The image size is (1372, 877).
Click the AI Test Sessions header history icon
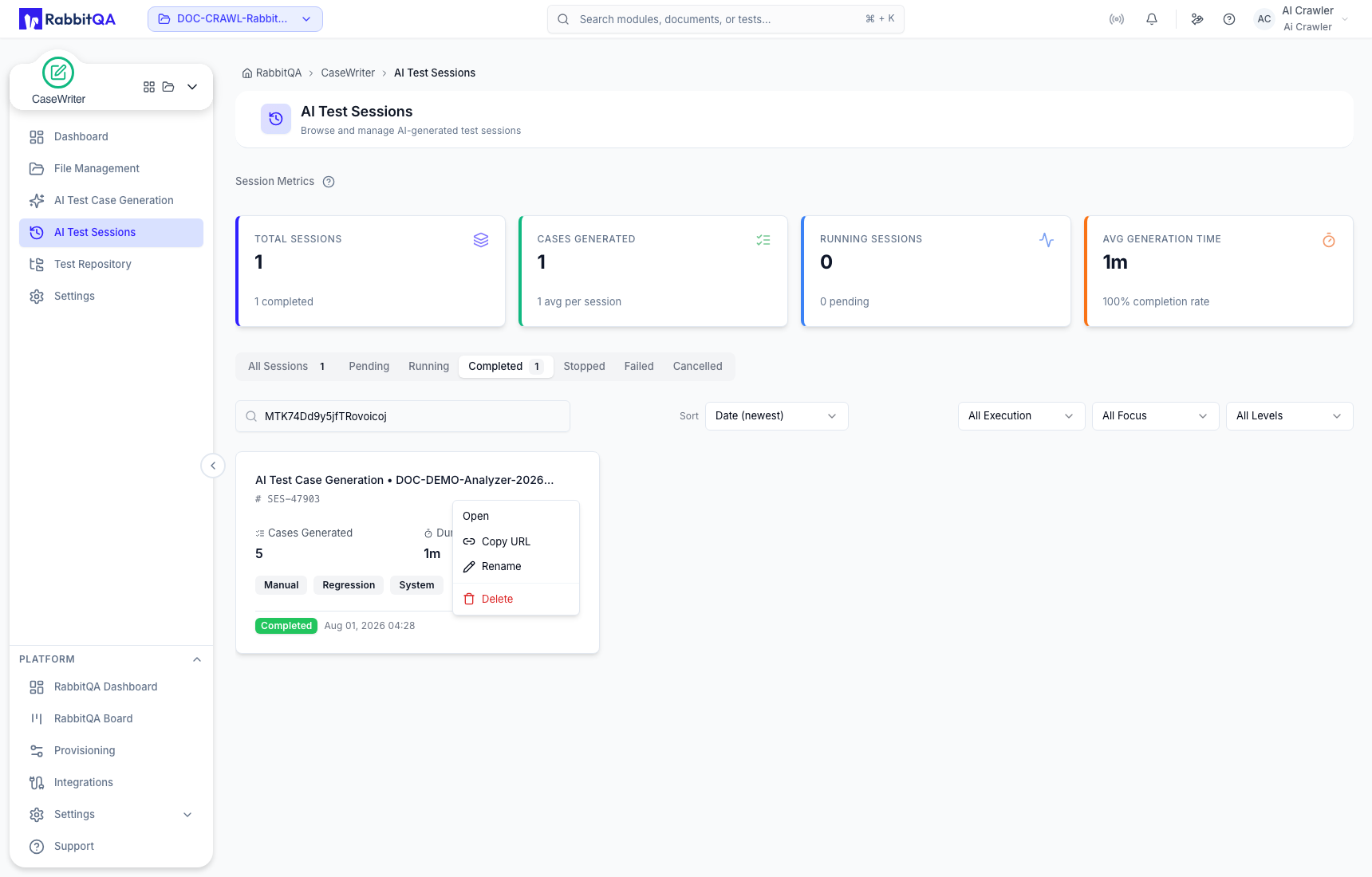276,119
